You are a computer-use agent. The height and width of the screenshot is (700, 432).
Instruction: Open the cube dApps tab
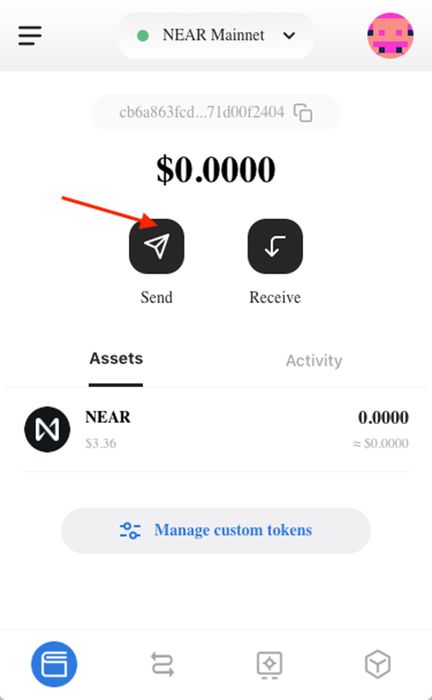[378, 664]
